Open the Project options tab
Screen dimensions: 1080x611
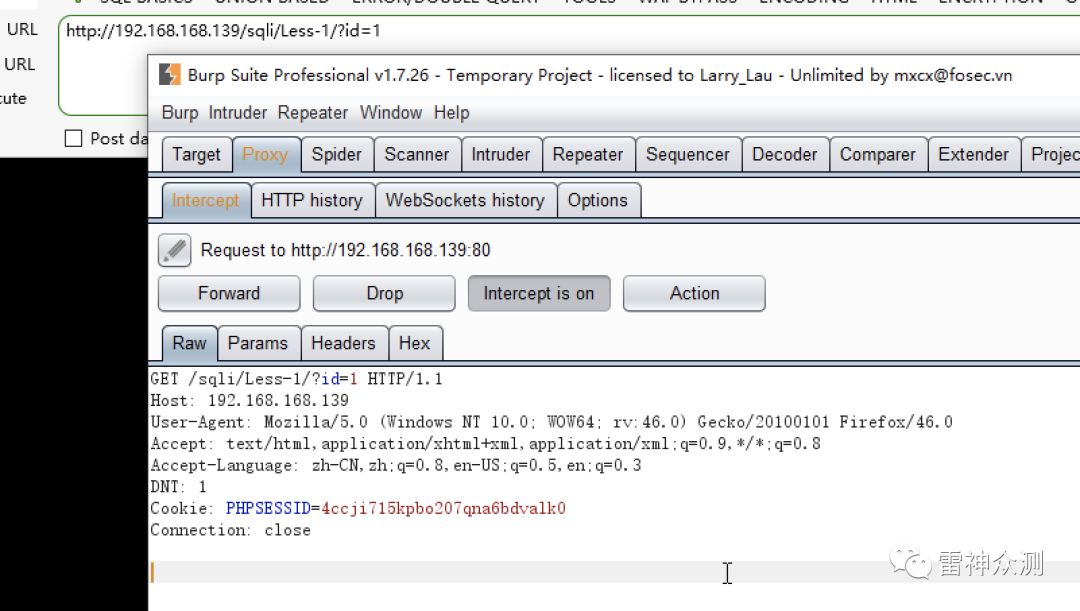pos(1052,154)
